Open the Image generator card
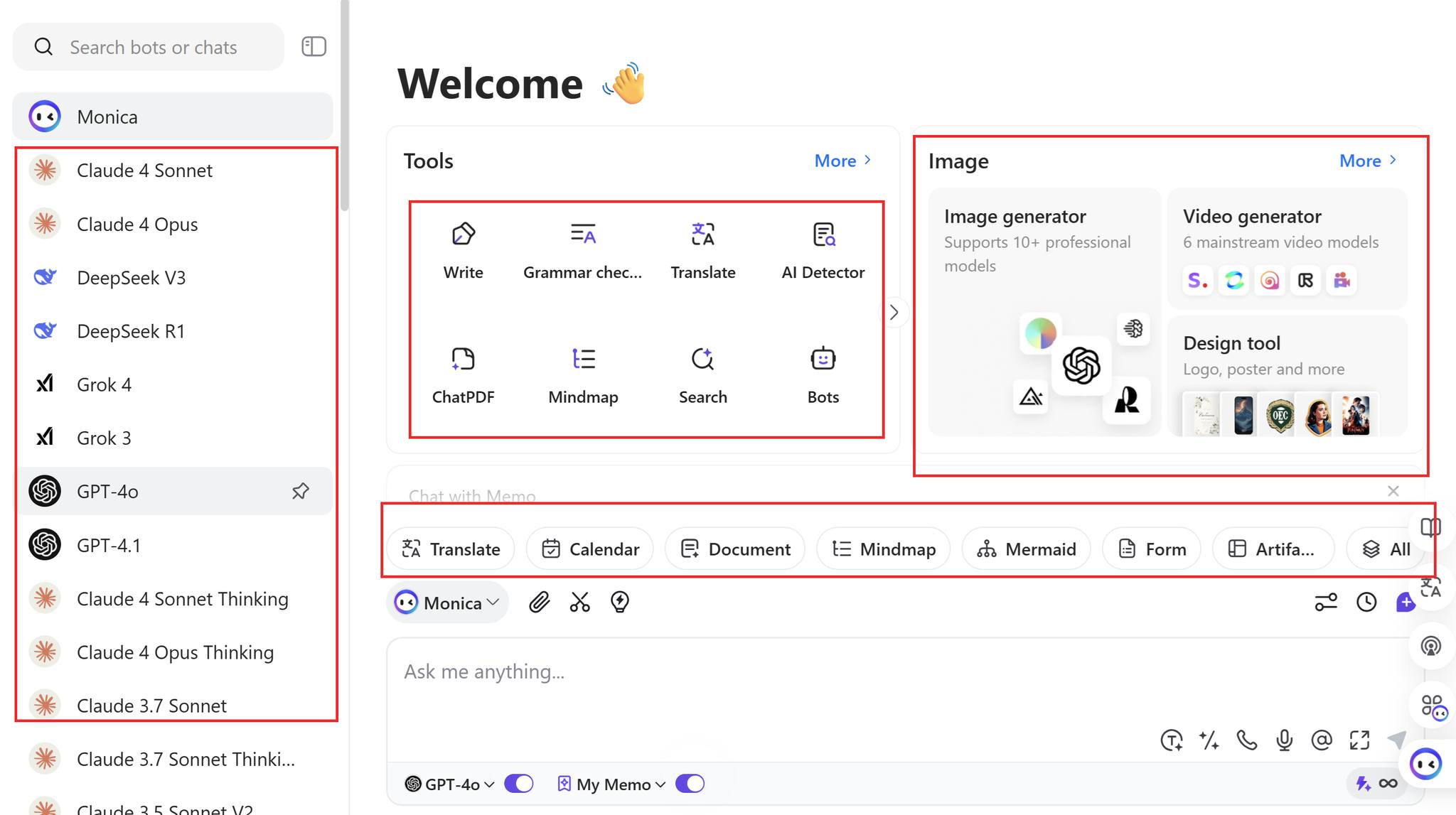The width and height of the screenshot is (1456, 815). point(1044,311)
